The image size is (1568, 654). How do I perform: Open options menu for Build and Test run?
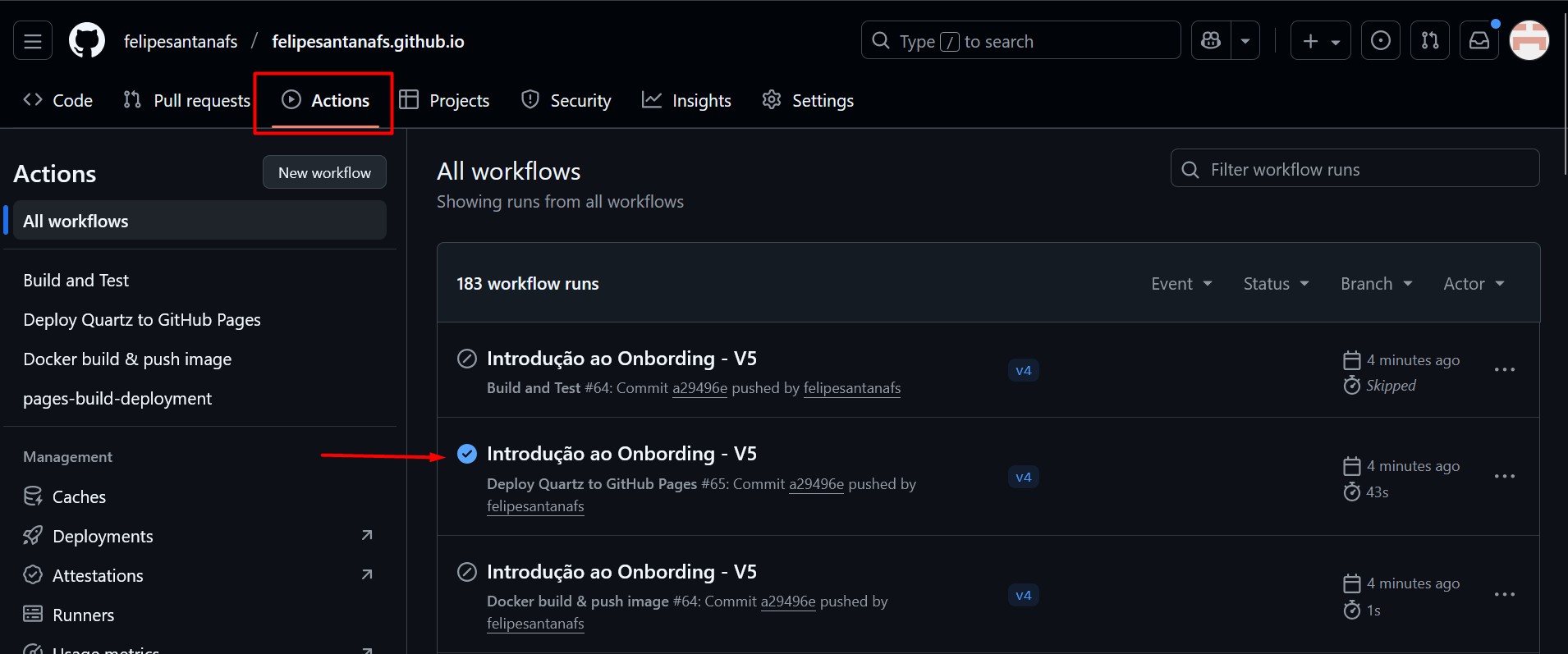click(1504, 370)
